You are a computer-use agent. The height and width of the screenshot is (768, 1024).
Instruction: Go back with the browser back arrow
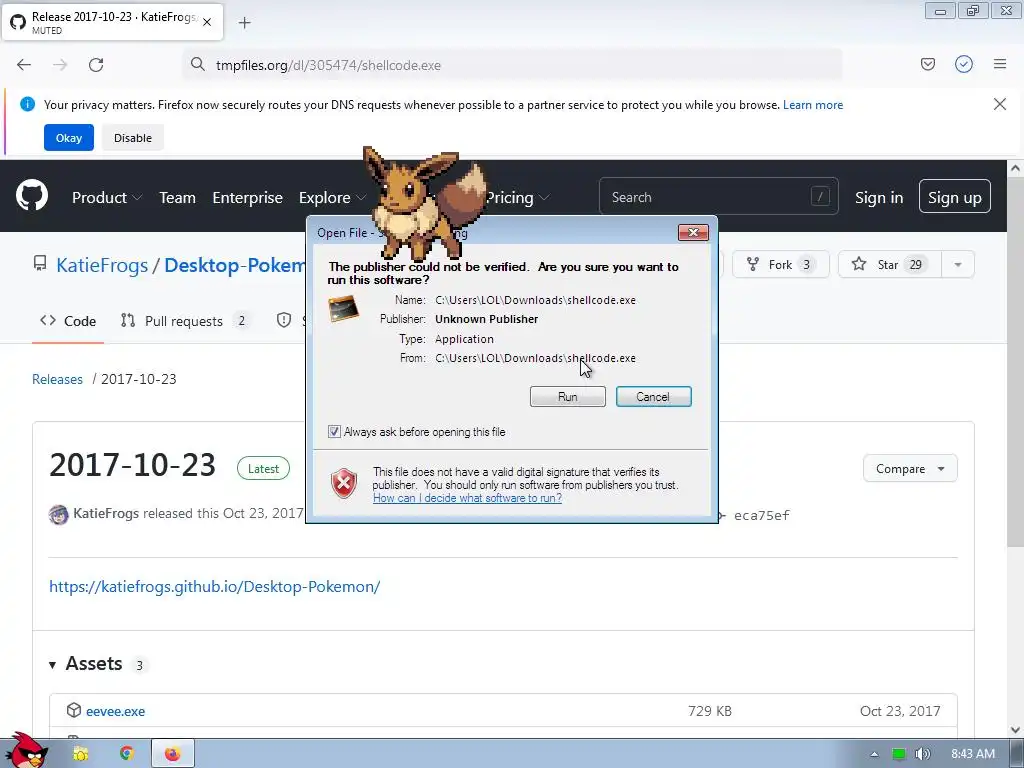(x=24, y=64)
